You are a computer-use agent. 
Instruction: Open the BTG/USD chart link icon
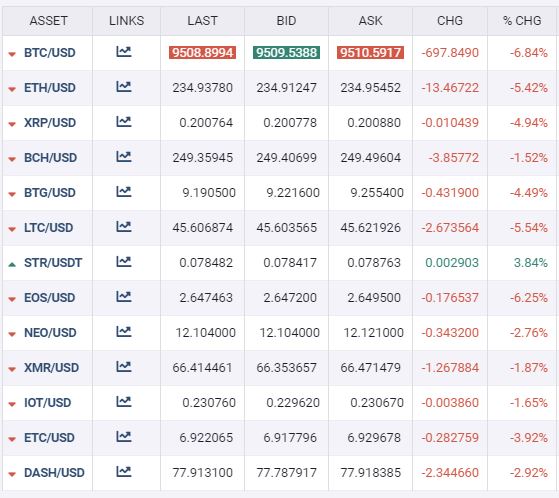(x=124, y=192)
